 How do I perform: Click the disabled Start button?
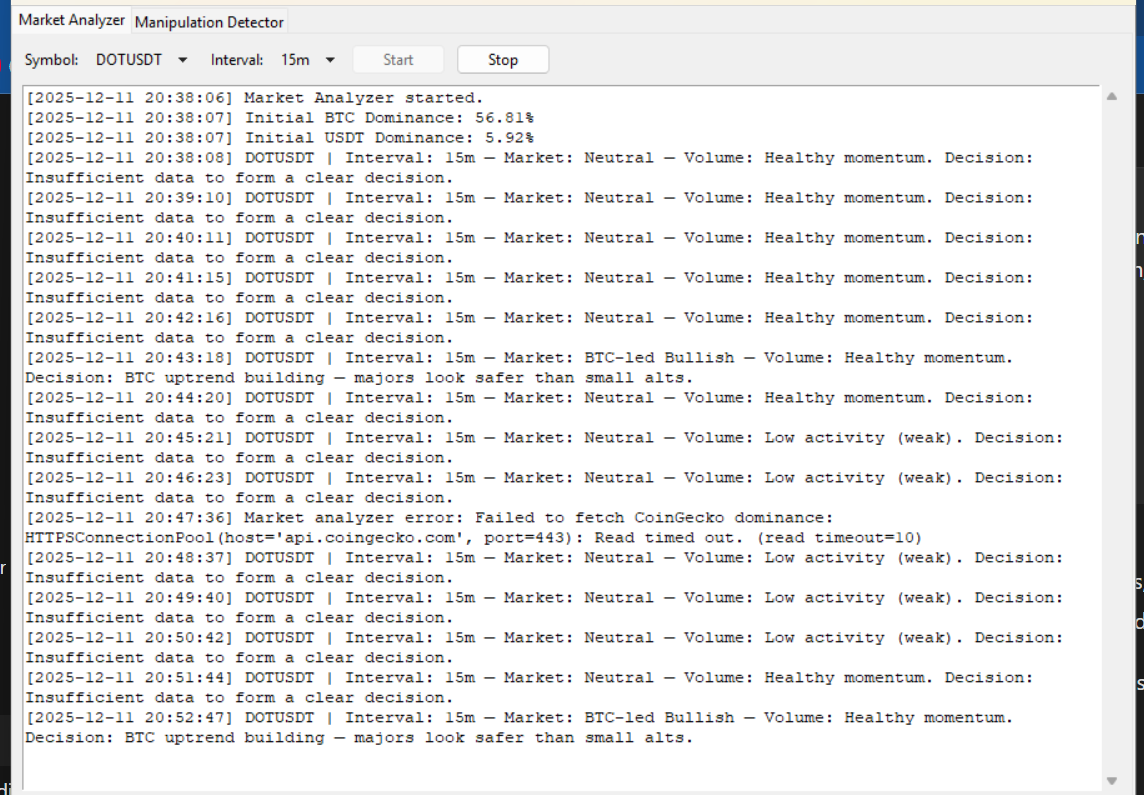[398, 59]
